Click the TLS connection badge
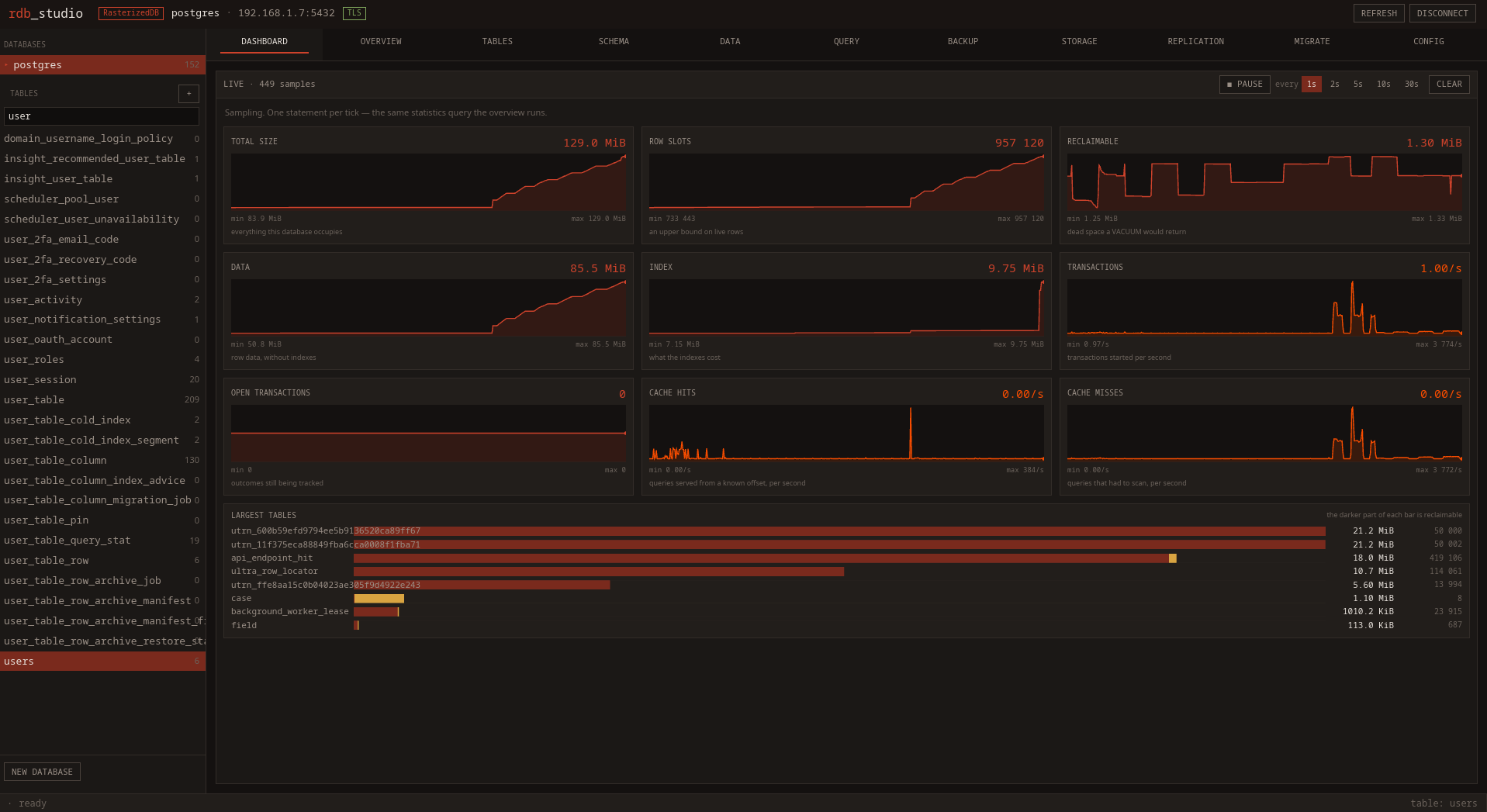Image resolution: width=1487 pixels, height=812 pixels. click(354, 13)
